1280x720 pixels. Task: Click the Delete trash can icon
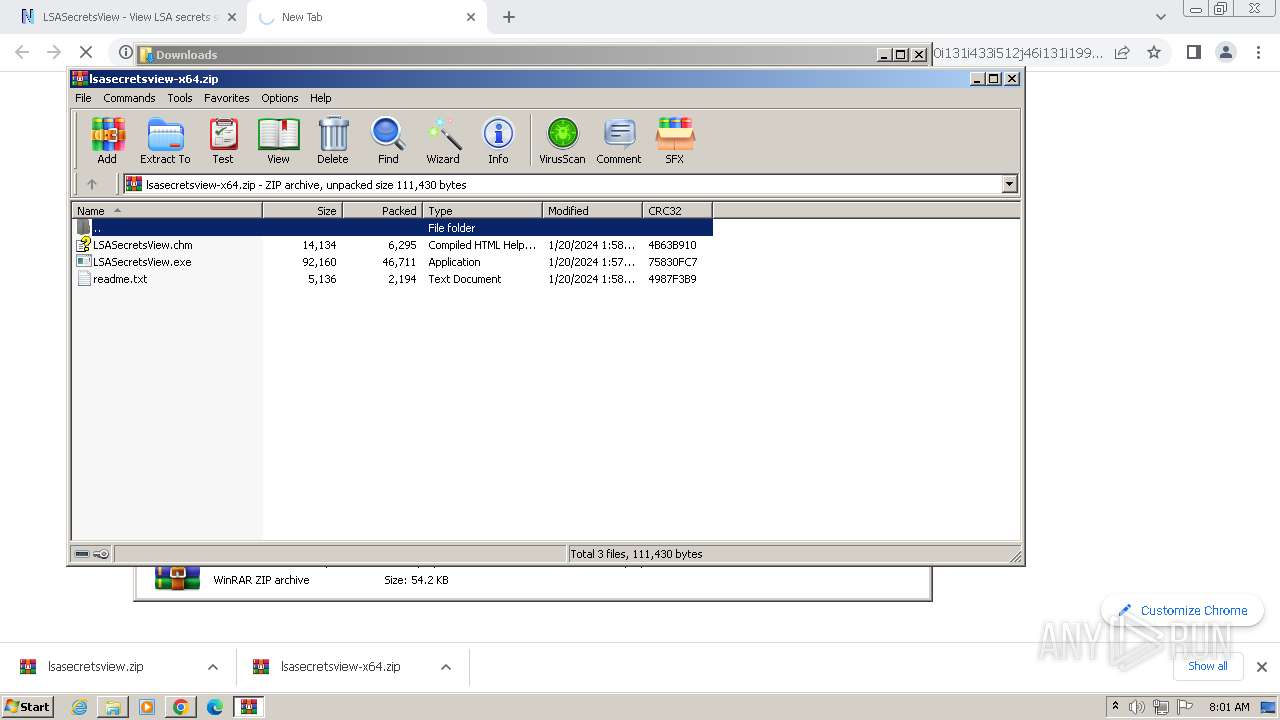[333, 140]
